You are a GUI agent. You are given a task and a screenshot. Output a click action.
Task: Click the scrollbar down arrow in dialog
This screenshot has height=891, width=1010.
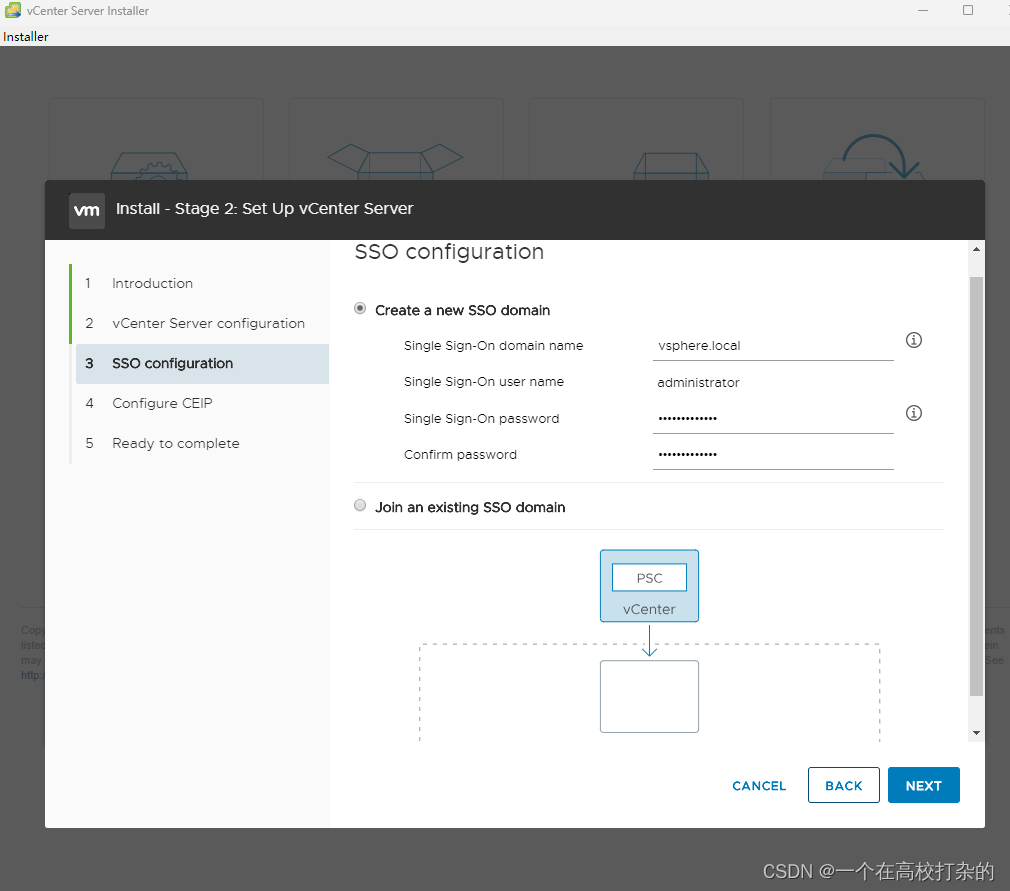[977, 733]
